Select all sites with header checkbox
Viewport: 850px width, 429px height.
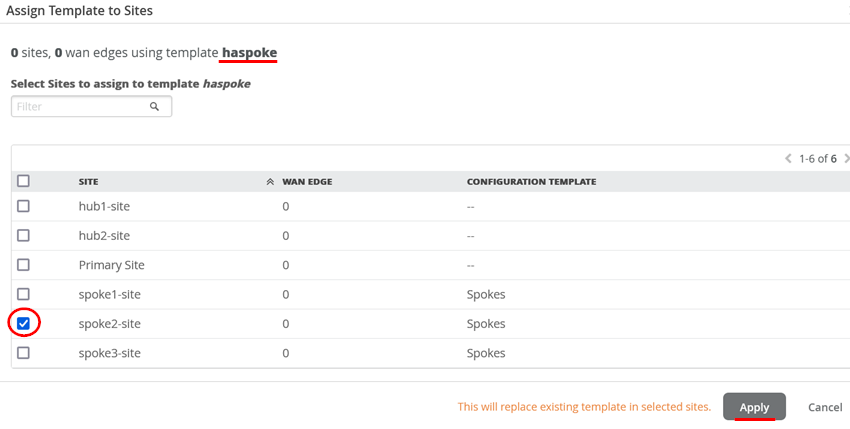click(23, 181)
